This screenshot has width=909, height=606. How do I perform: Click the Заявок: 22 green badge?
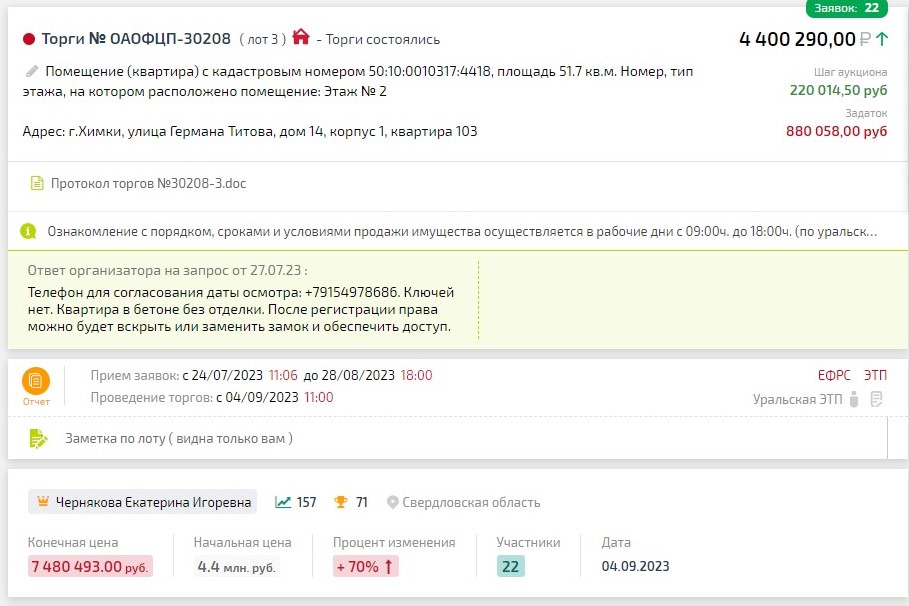coord(846,8)
